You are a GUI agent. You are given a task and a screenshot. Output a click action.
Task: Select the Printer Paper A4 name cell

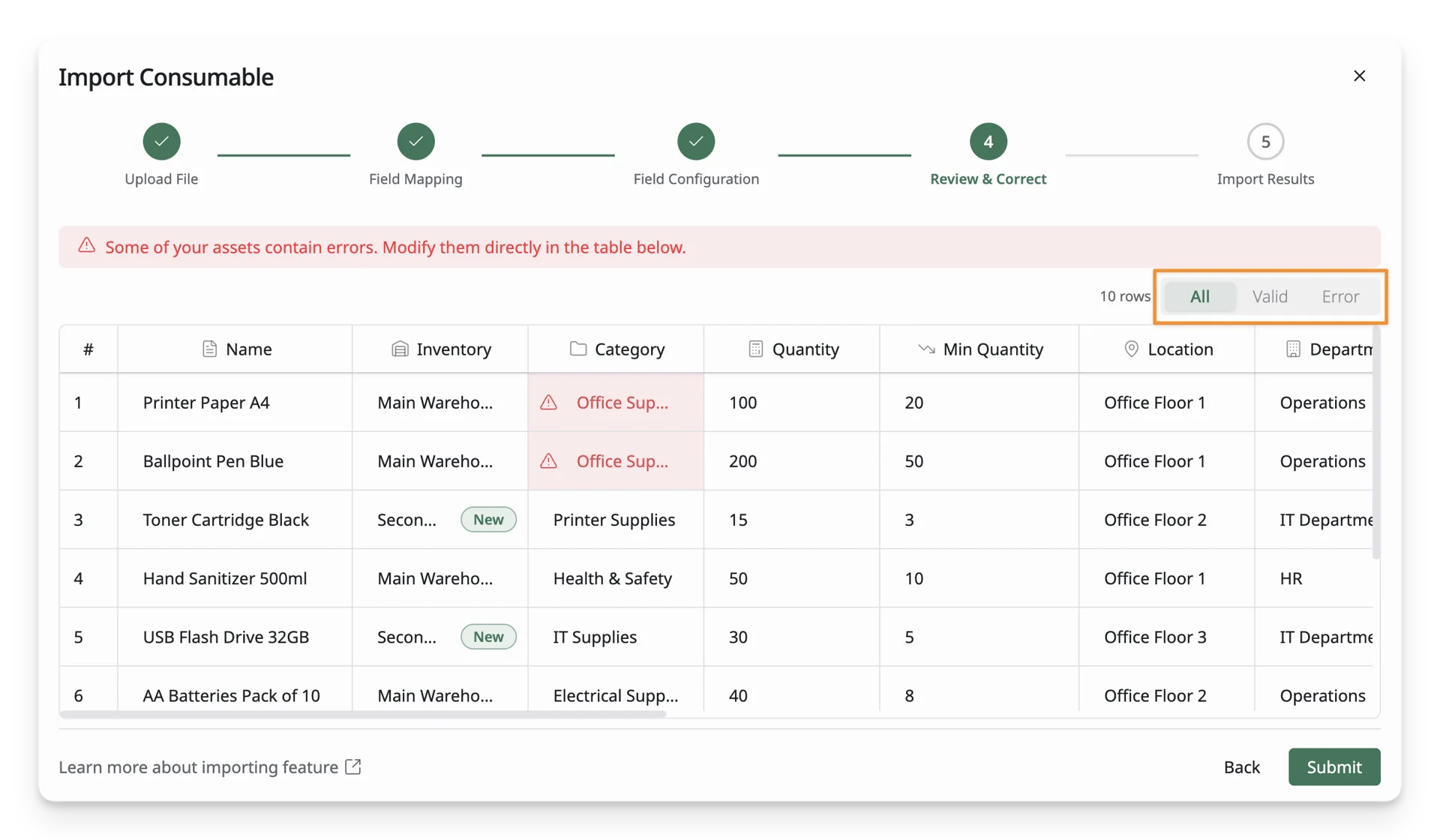tap(235, 402)
